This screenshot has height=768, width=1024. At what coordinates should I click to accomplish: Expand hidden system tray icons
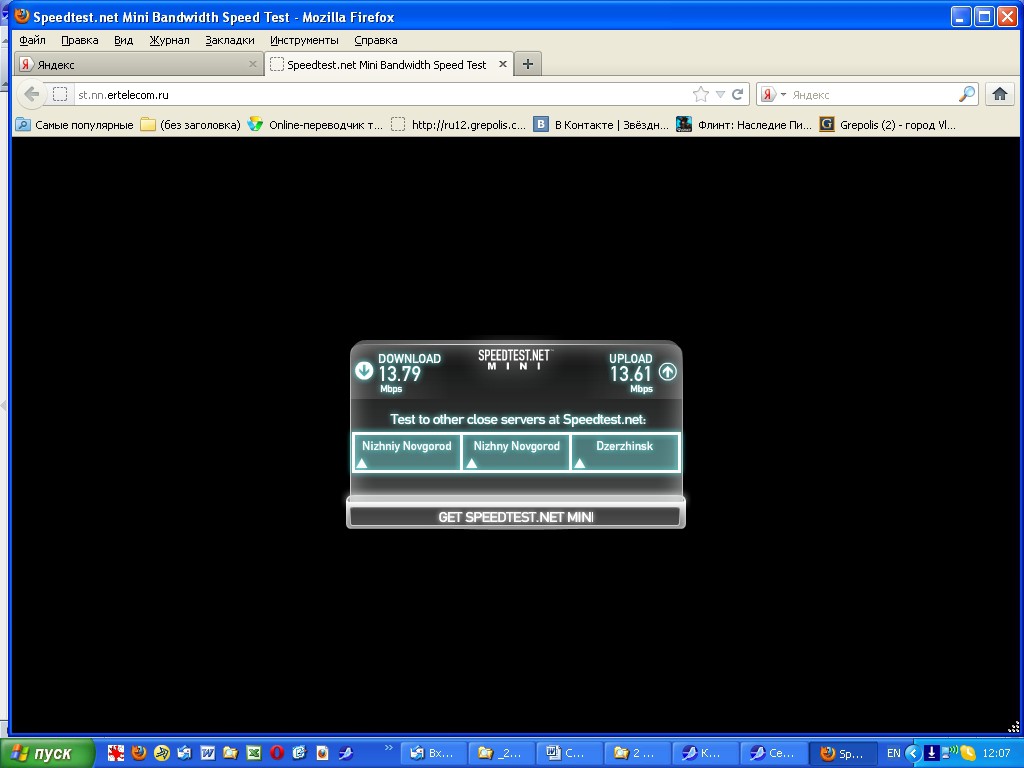tap(913, 753)
